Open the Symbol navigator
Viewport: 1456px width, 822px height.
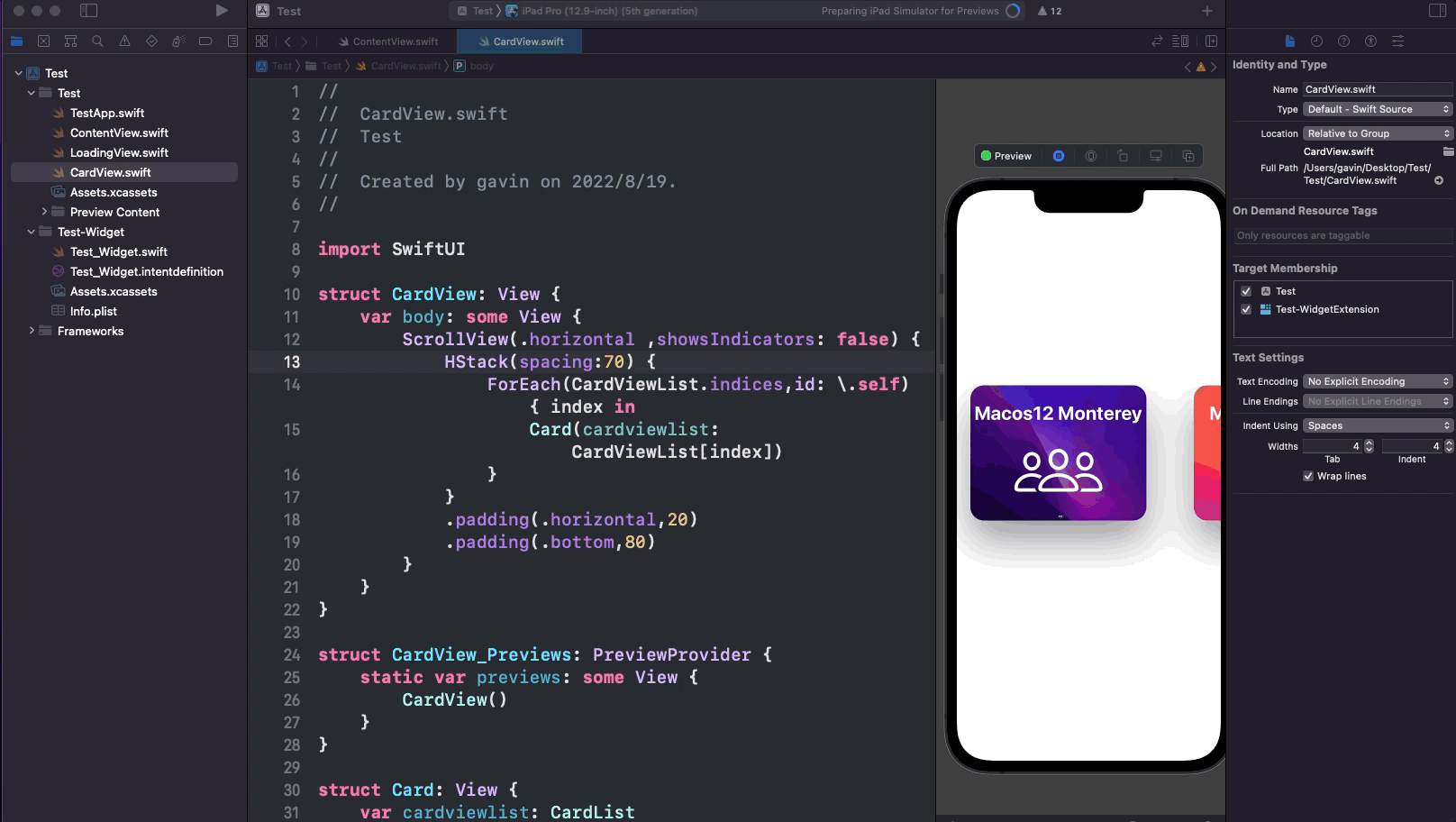click(70, 41)
